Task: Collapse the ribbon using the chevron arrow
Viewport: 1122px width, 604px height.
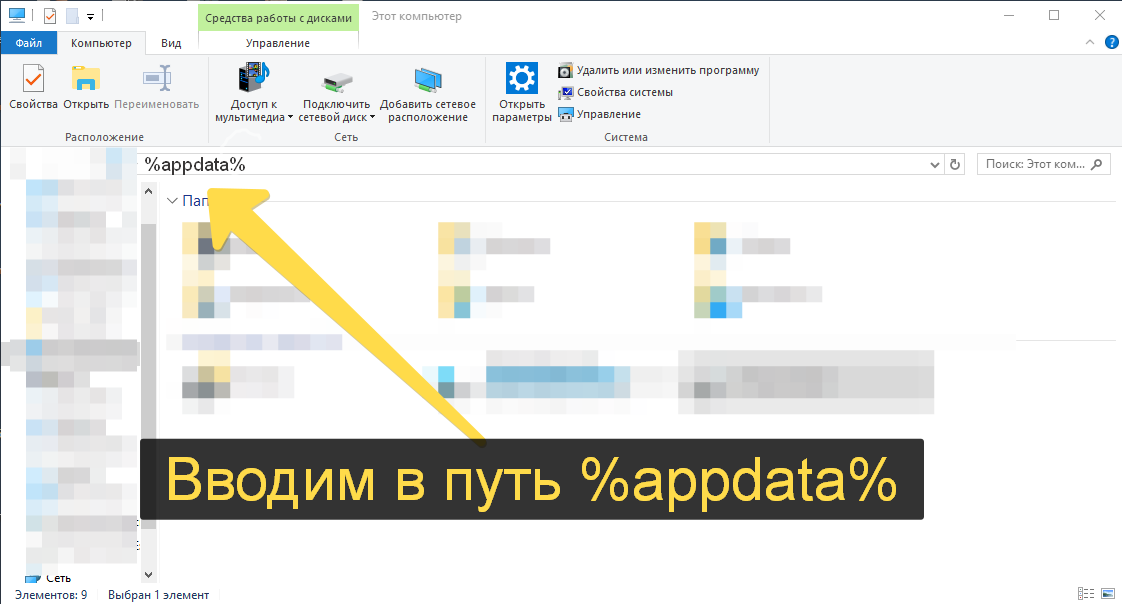Action: pos(1090,43)
